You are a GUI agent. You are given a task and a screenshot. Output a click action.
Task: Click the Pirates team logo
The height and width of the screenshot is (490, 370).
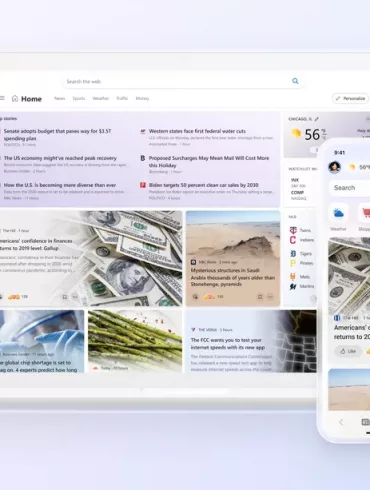coord(293,263)
